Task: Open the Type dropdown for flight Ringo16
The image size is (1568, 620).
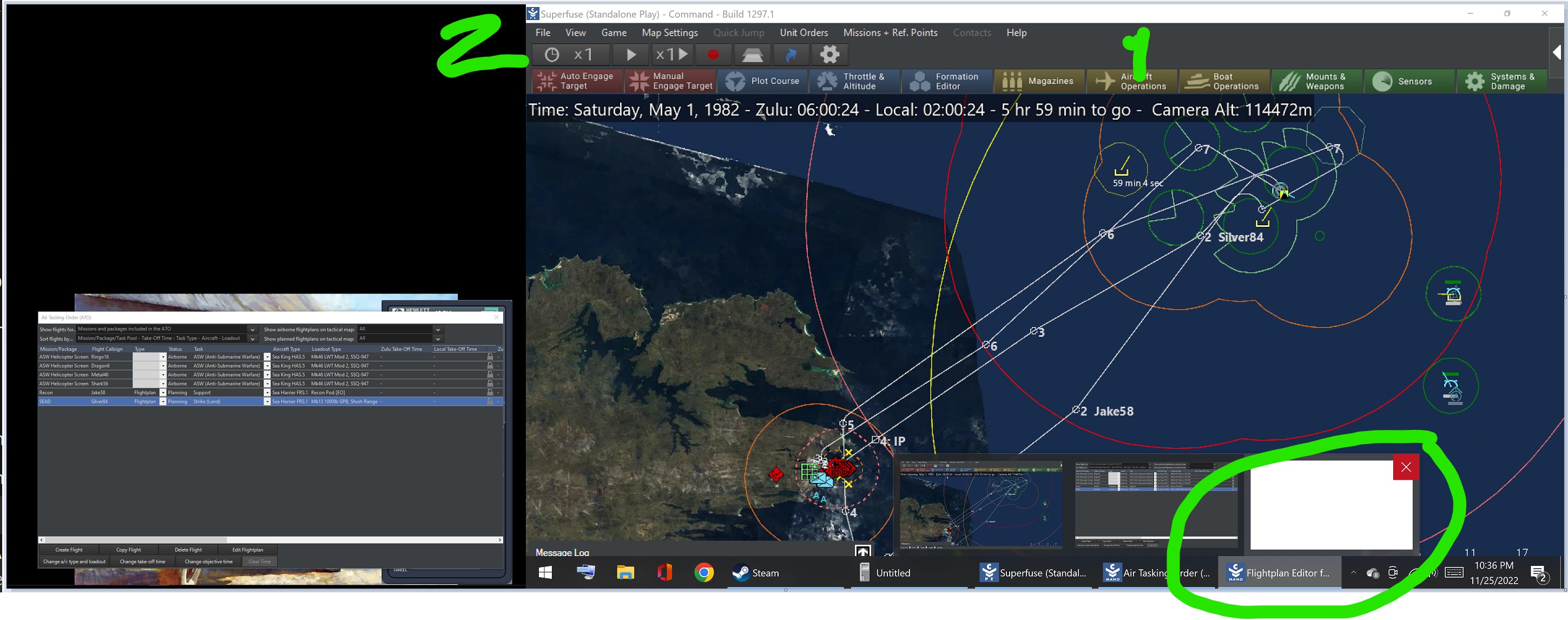Action: click(162, 357)
